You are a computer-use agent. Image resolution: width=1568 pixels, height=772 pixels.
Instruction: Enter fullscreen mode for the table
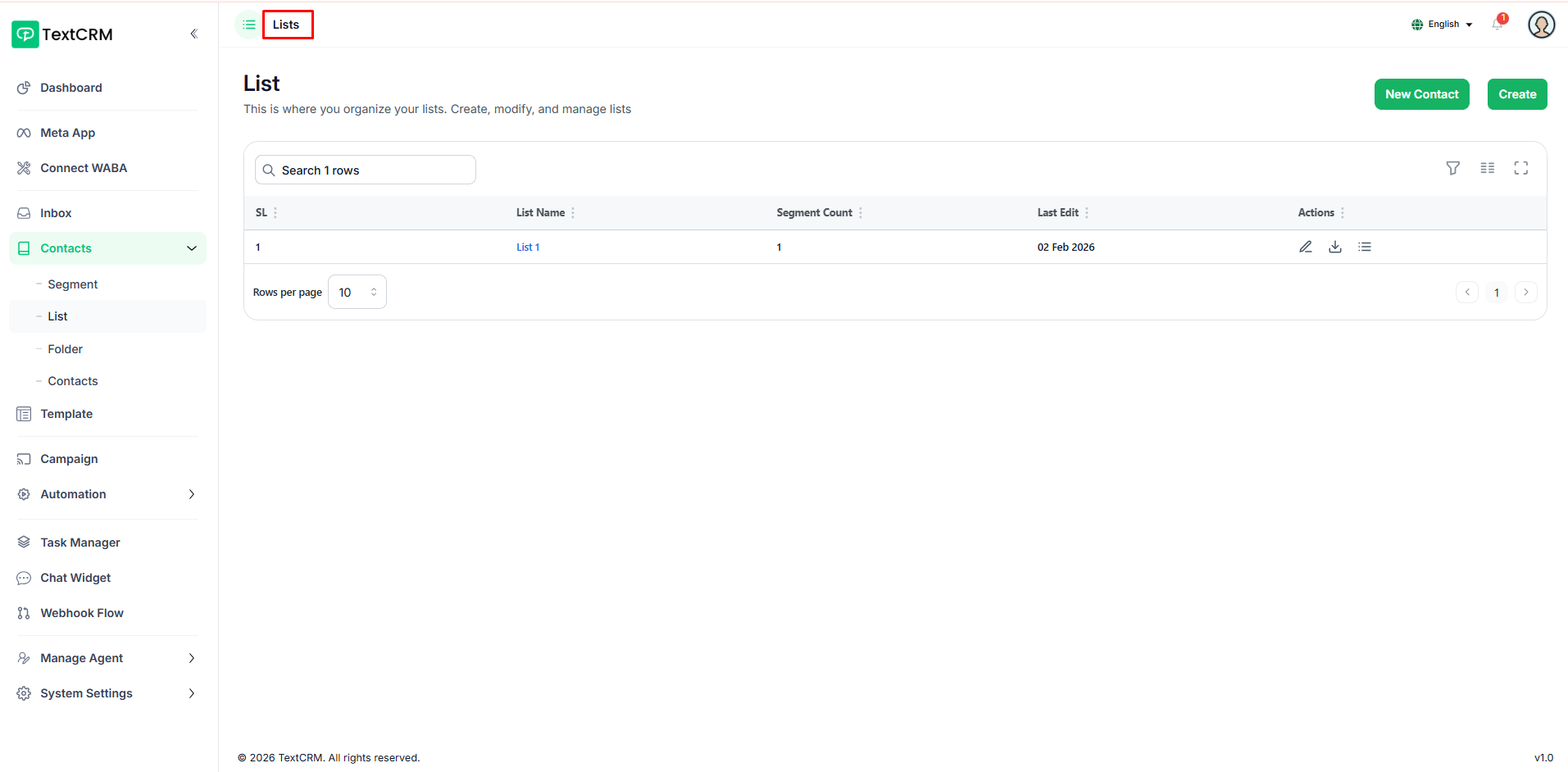point(1521,168)
